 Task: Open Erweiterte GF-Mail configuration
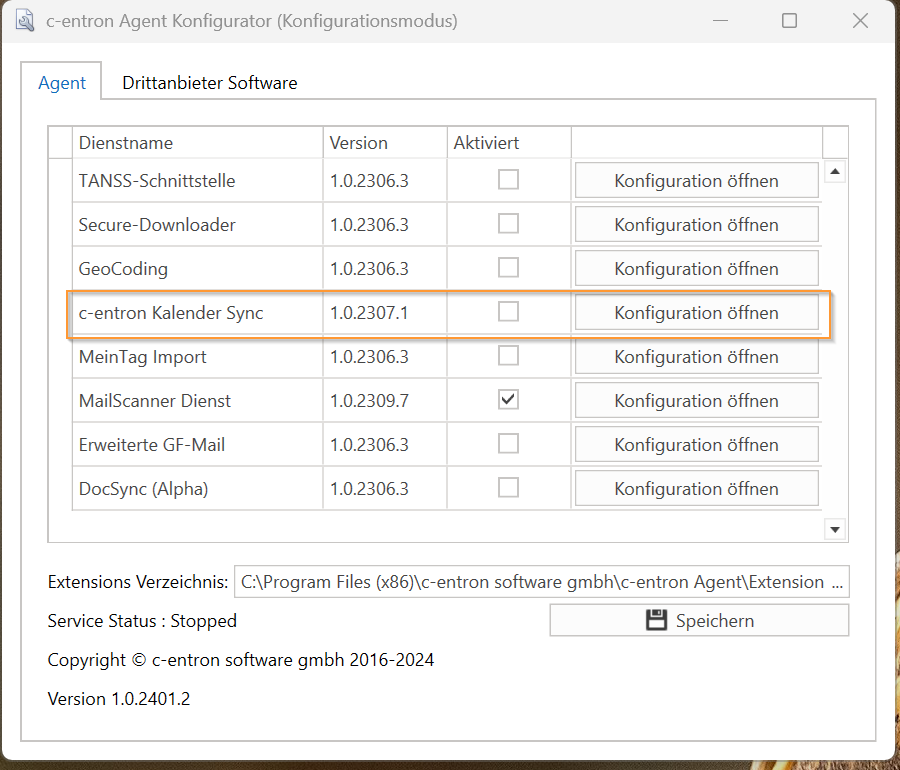click(x=696, y=445)
